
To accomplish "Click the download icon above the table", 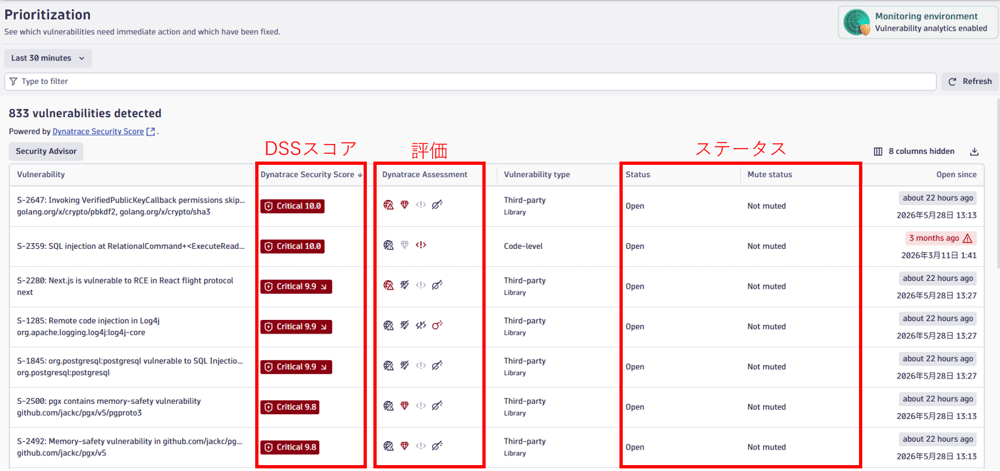I will [x=974, y=152].
